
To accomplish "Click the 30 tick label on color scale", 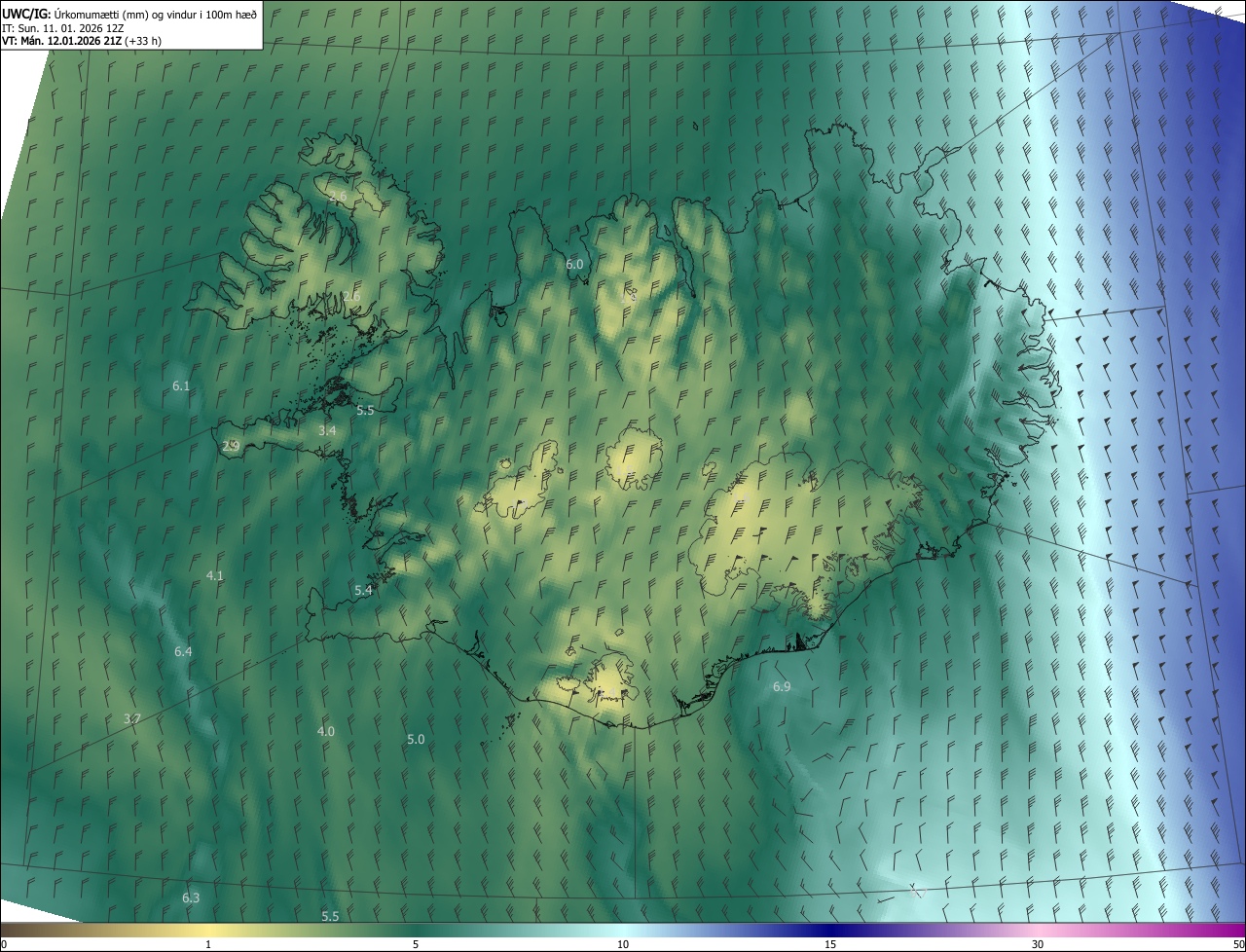I will pyautogui.click(x=1038, y=945).
